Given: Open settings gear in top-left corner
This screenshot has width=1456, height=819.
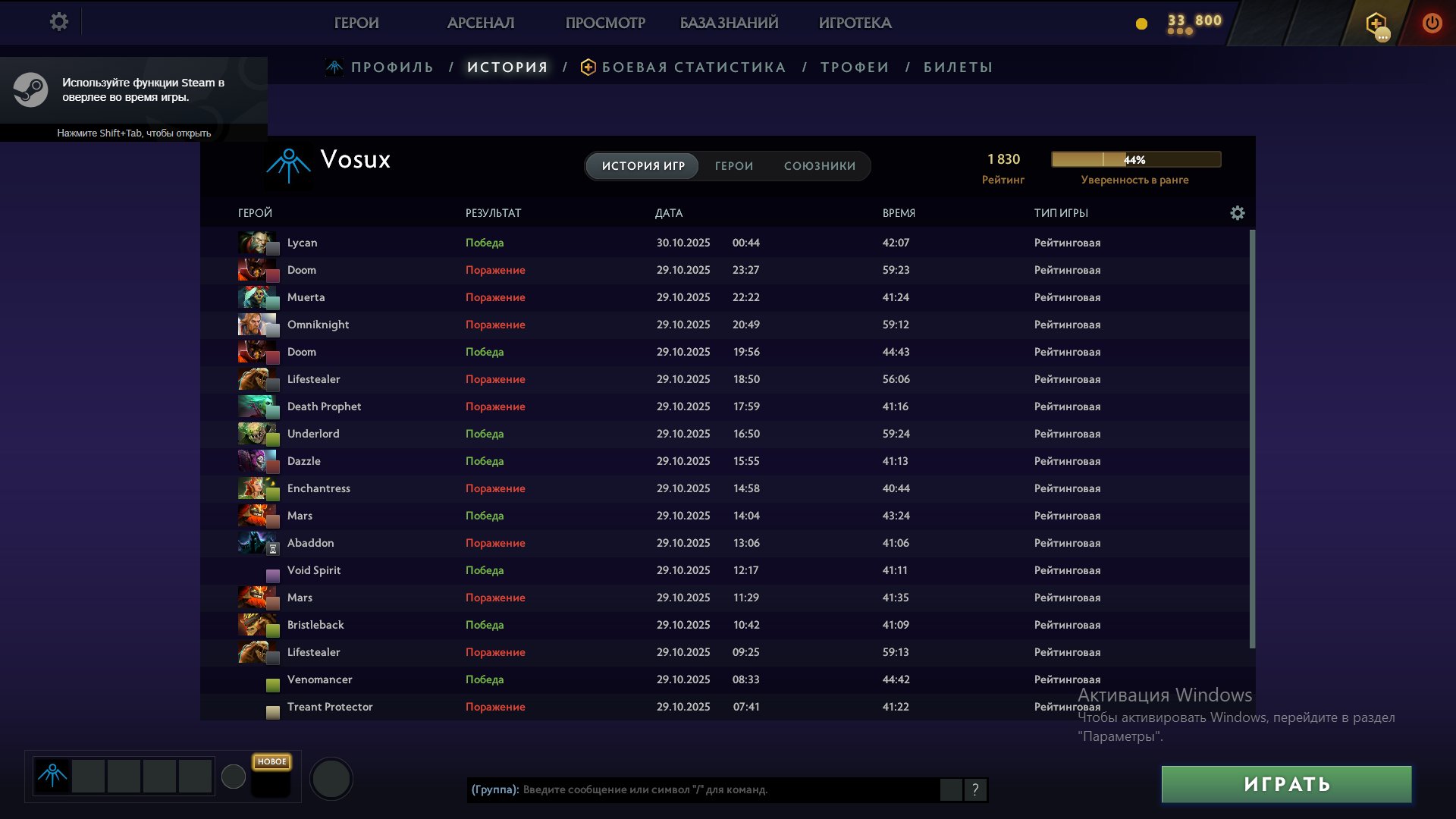Looking at the screenshot, I should 59,22.
